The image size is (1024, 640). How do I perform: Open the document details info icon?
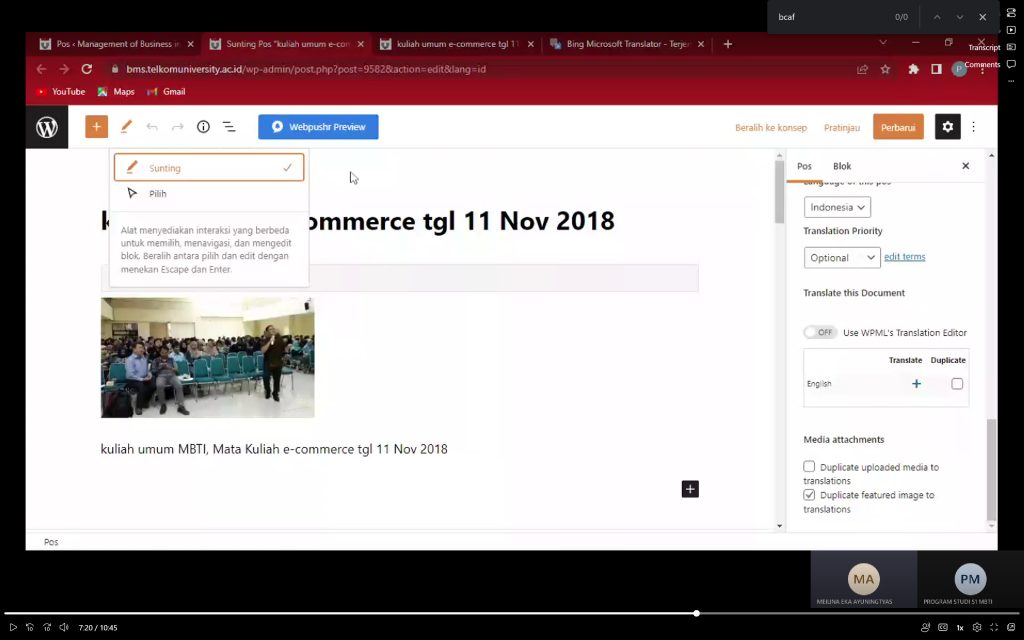[x=203, y=127]
